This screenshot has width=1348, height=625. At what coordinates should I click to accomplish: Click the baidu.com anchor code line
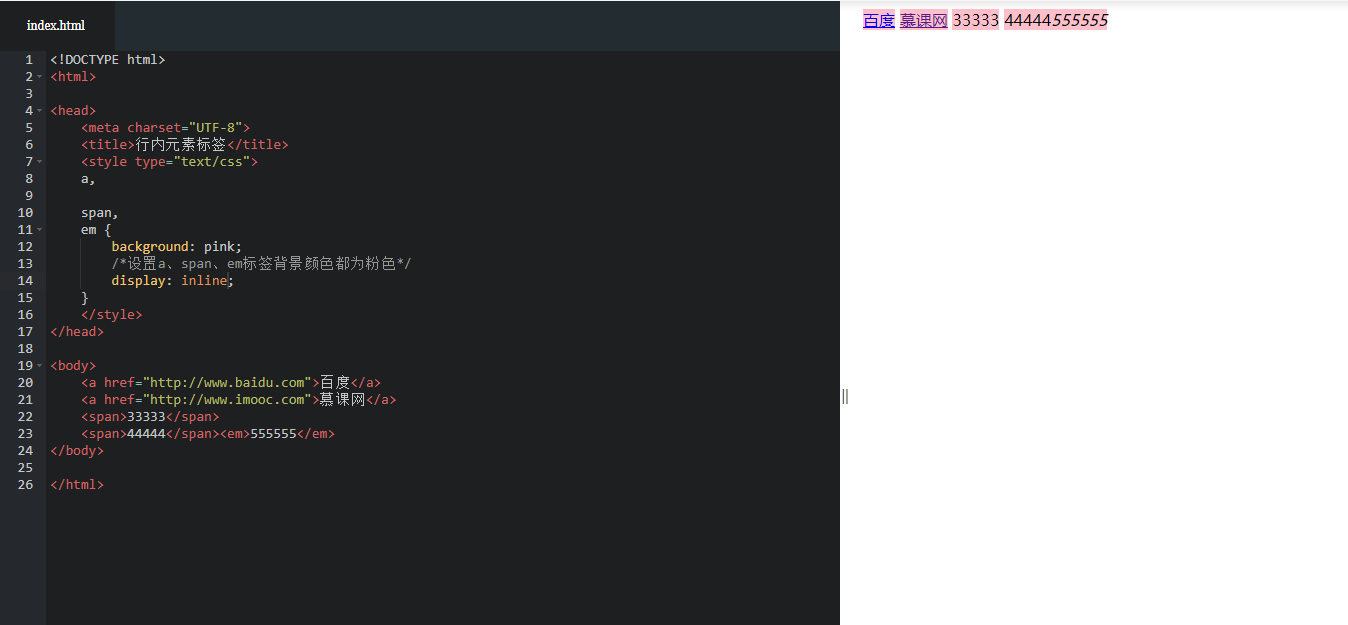click(231, 383)
